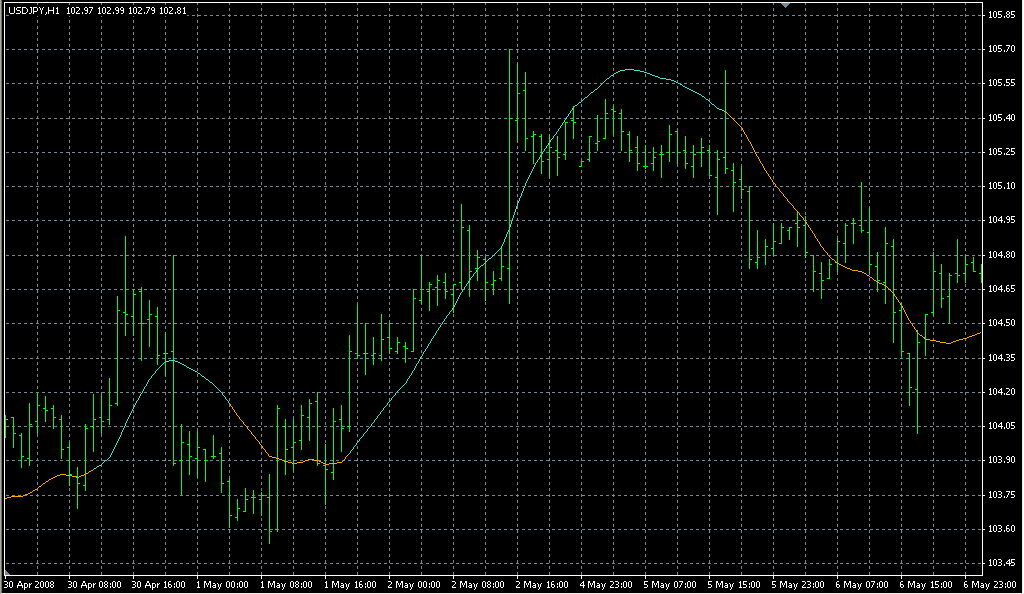Click the 103.45 price scale label
Screen dimensions: 1024x594
tap(1001, 563)
